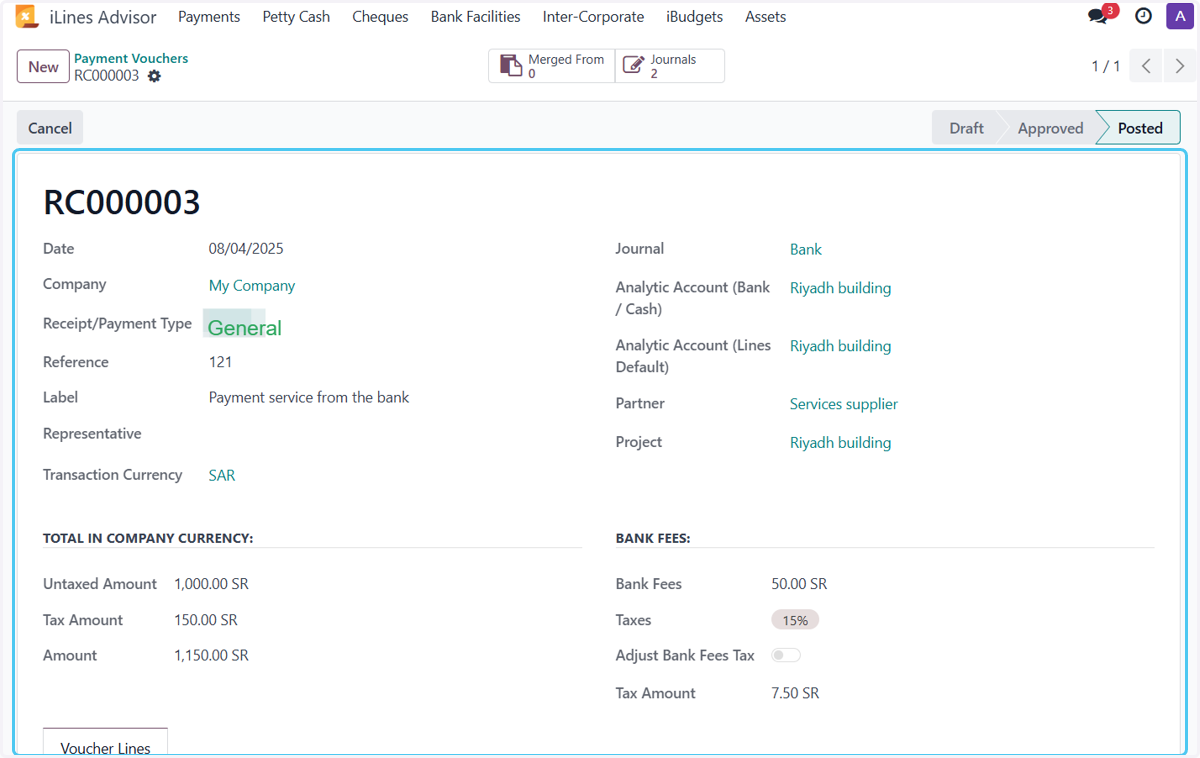
Task: Click the iLines Advisor app name
Action: tap(103, 17)
